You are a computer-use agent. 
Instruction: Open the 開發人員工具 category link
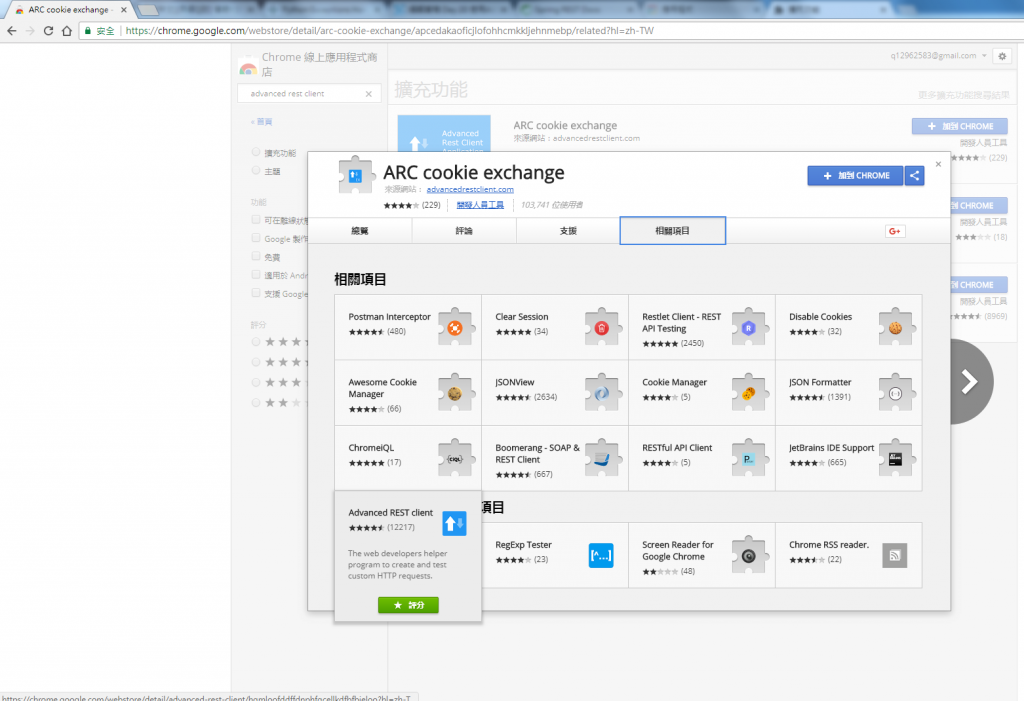[x=480, y=205]
